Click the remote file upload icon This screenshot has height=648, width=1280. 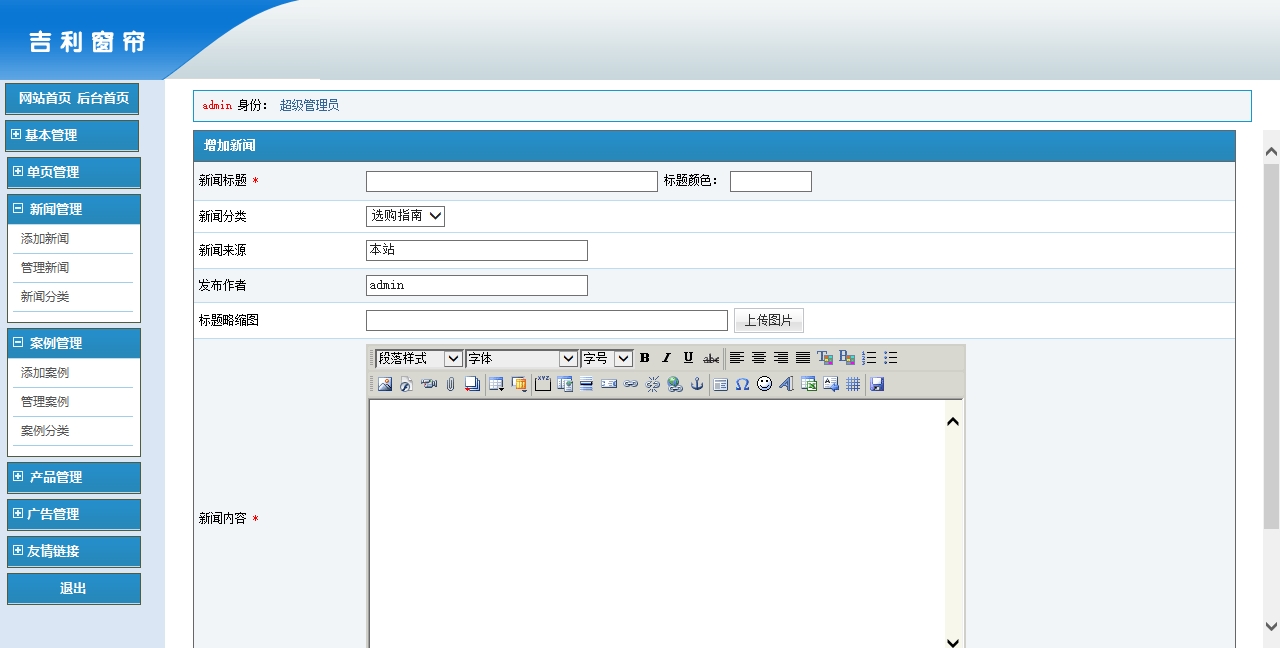[x=473, y=384]
